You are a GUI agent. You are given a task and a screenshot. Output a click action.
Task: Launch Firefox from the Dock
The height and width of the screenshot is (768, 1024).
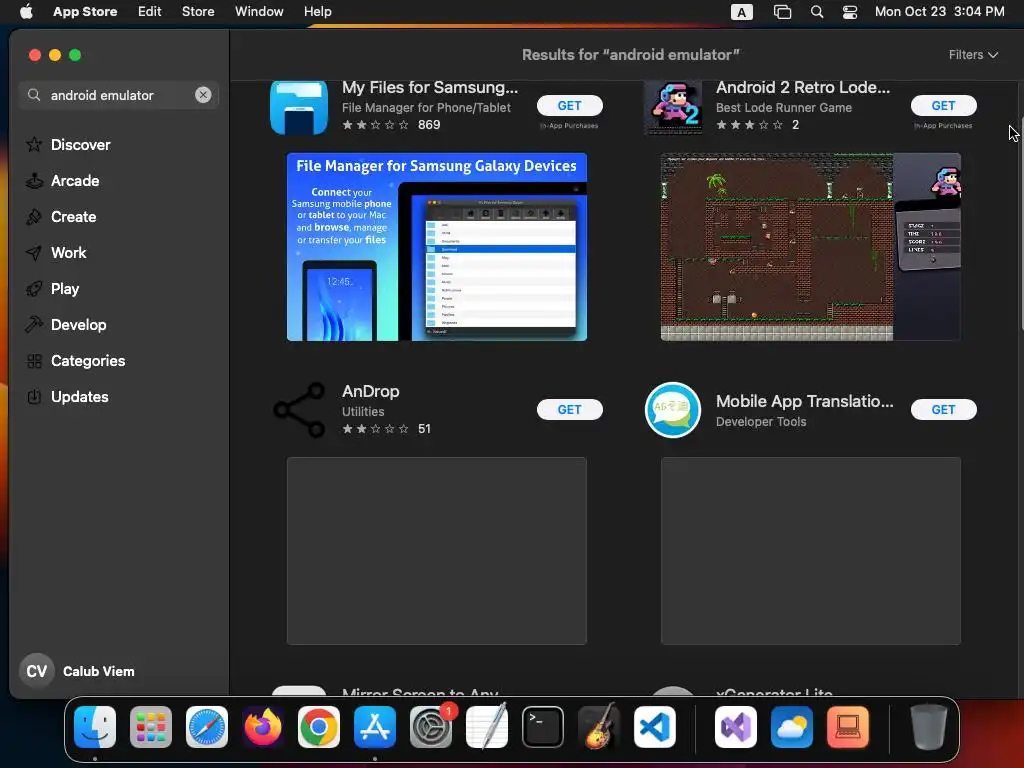point(263,726)
